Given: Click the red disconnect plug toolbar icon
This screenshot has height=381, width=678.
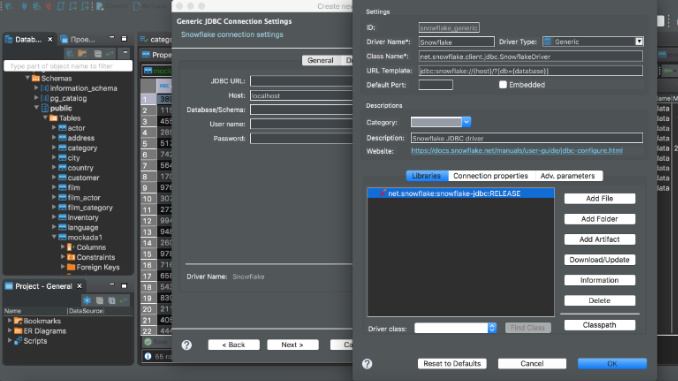Looking at the screenshot, I should click(48, 6).
